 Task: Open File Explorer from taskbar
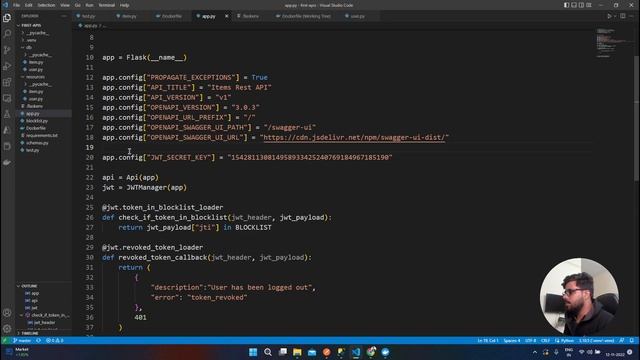297,352
